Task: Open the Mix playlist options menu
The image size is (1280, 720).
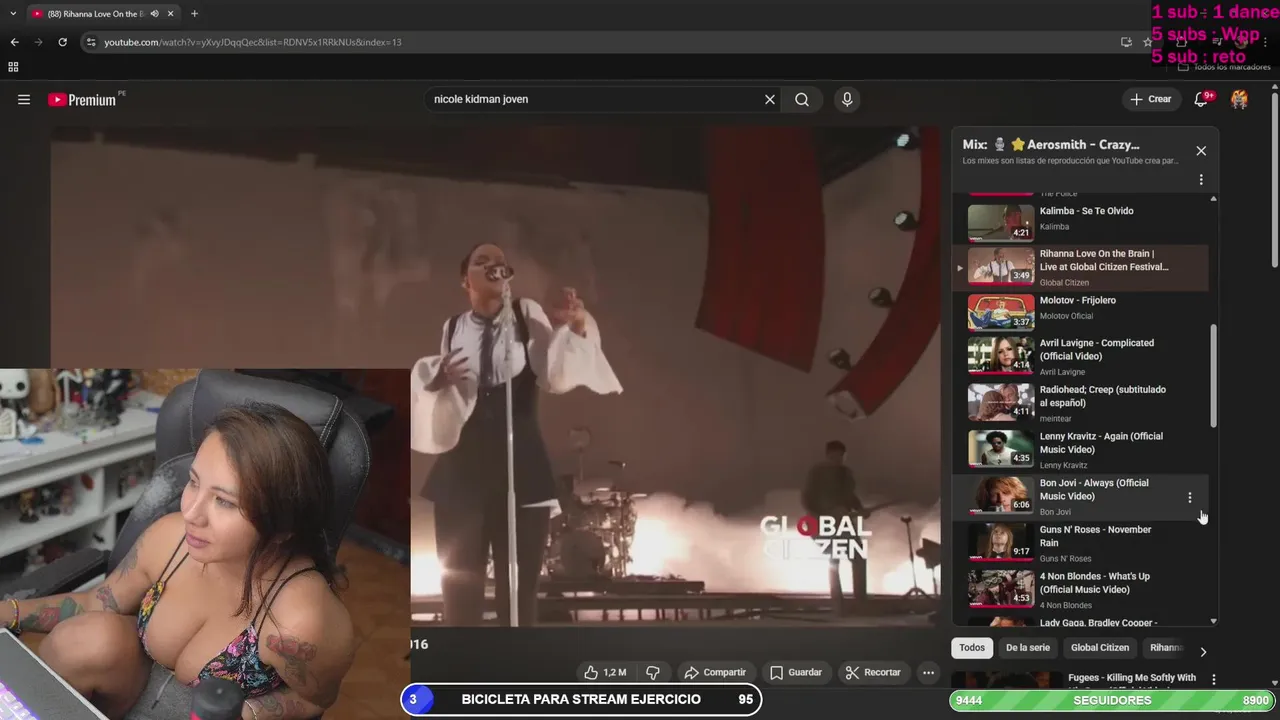Action: (1201, 180)
